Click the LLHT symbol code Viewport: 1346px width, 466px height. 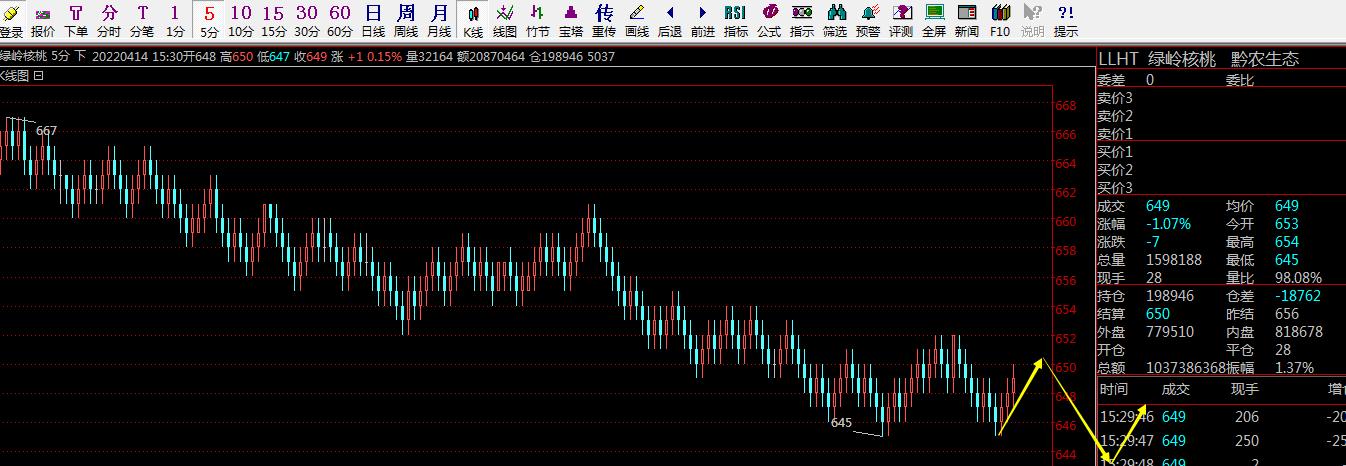(x=1118, y=59)
